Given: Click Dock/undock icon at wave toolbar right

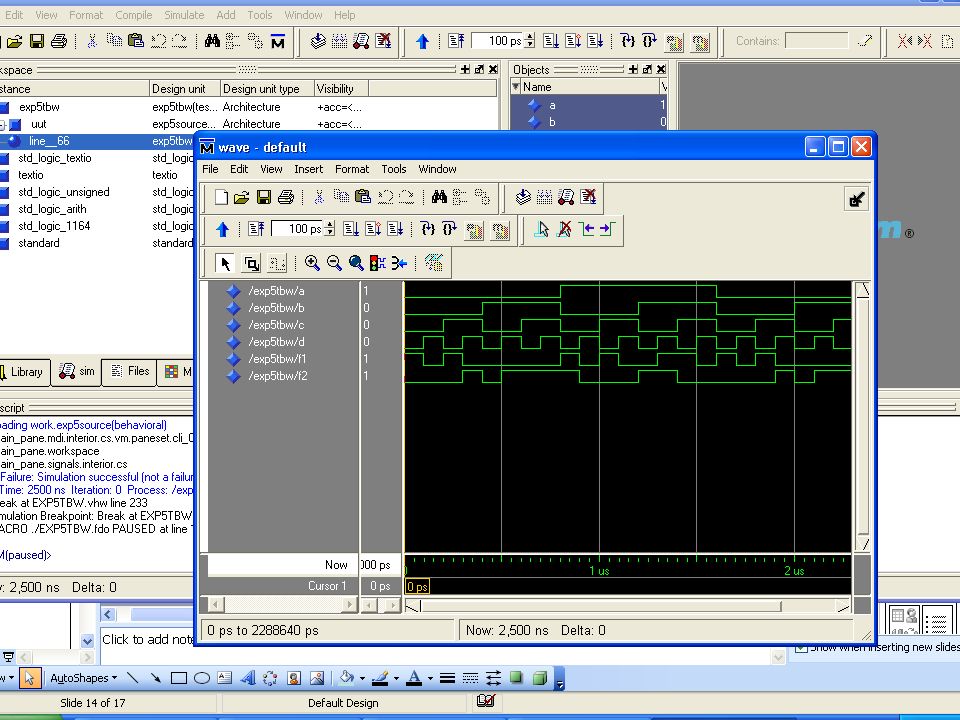Looking at the screenshot, I should tap(856, 199).
